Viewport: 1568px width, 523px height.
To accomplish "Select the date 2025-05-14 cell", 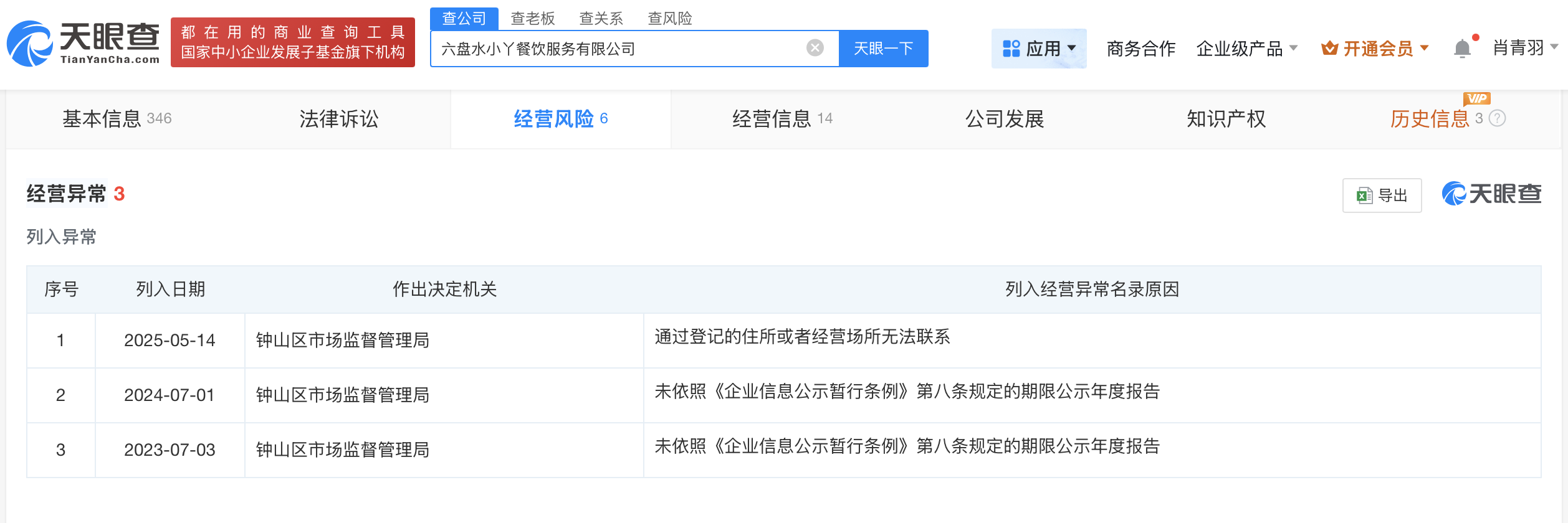I will pos(170,340).
